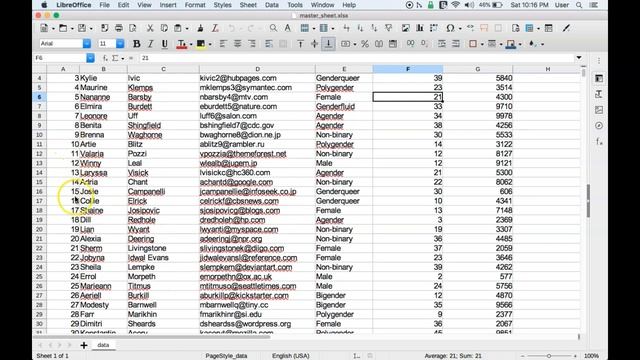640x360 pixels.
Task: Click the Sort Ascending icon
Action: [x=360, y=28]
